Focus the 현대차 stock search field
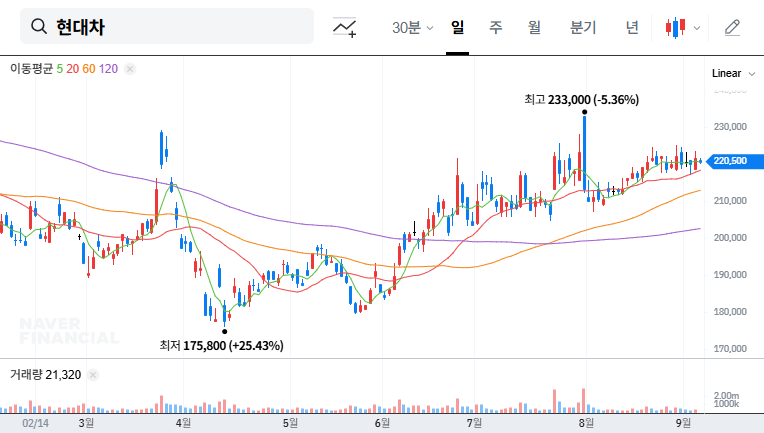This screenshot has height=433, width=764. coord(167,26)
